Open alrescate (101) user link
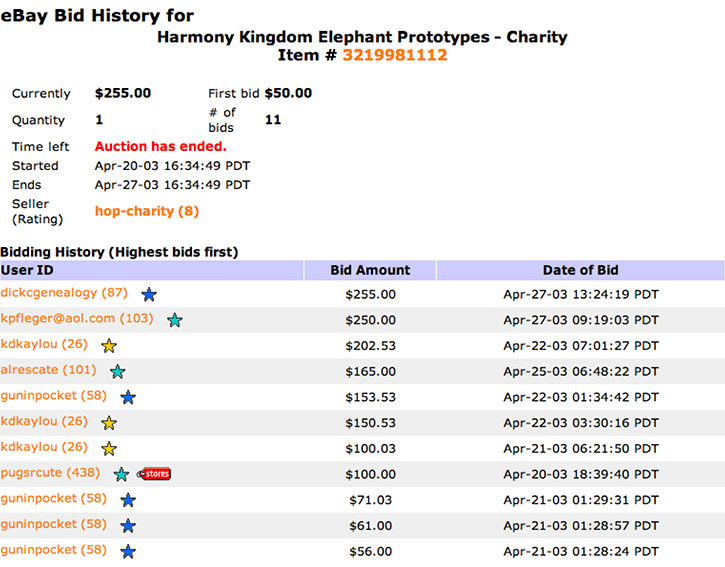 click(49, 370)
